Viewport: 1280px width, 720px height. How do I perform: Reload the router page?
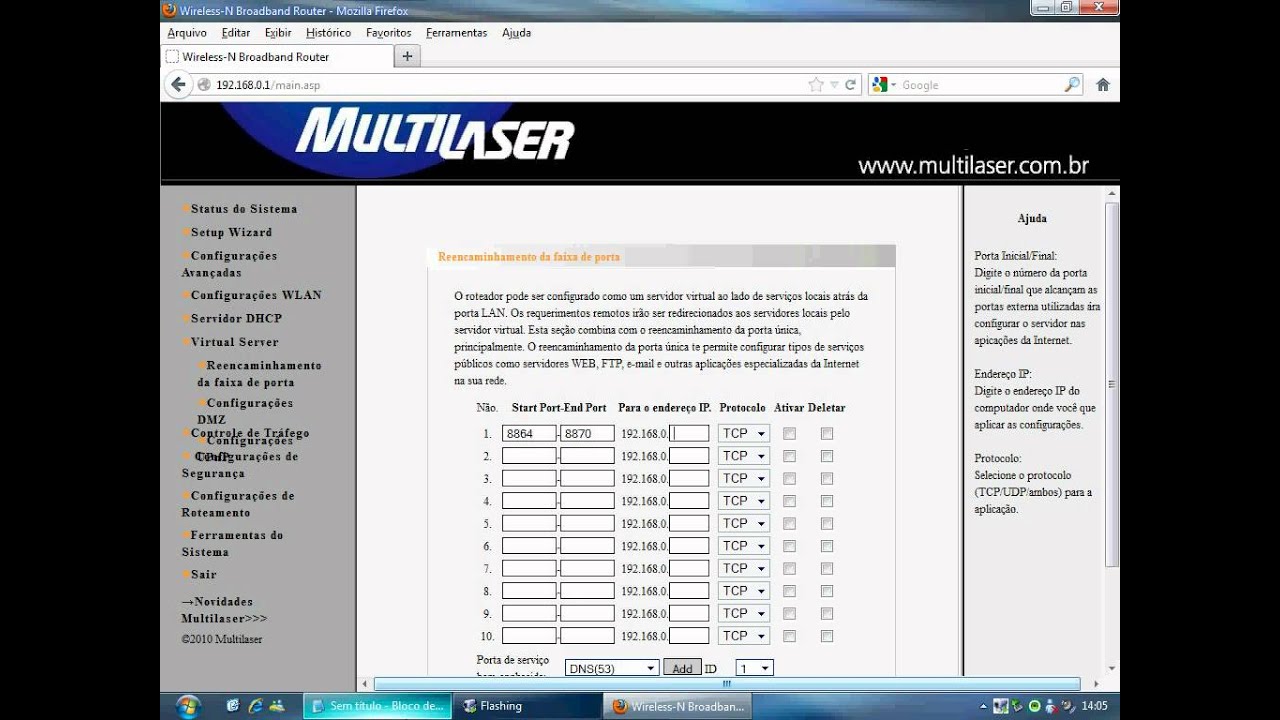click(x=851, y=85)
